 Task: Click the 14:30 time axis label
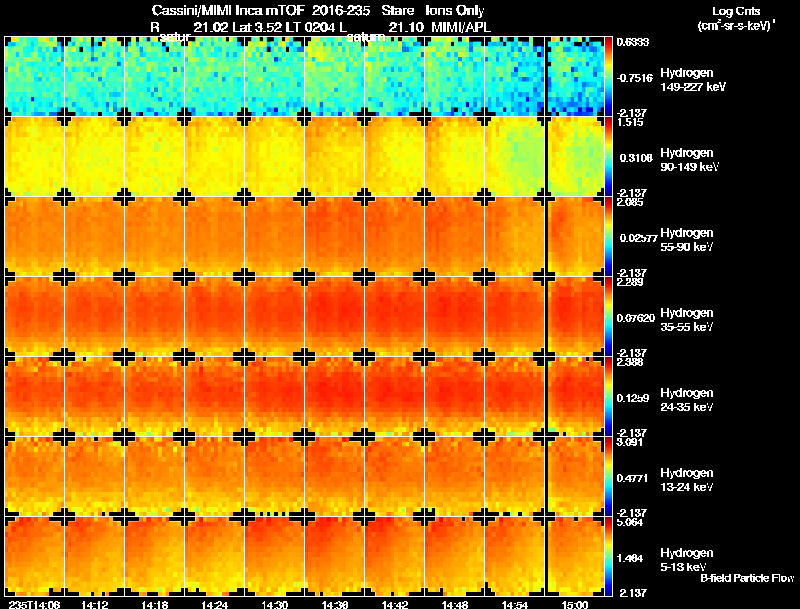coord(274,604)
